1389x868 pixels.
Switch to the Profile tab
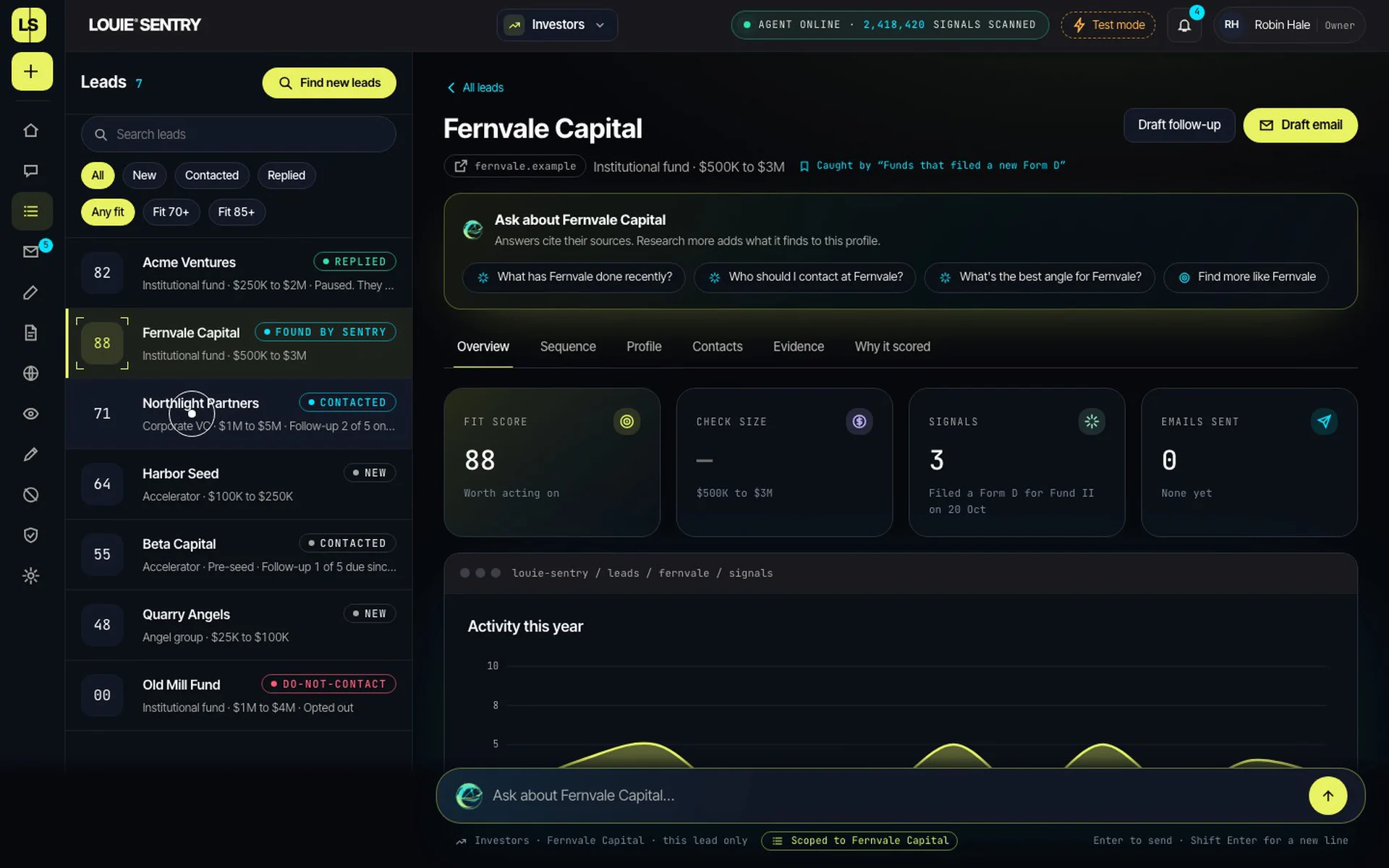[644, 346]
